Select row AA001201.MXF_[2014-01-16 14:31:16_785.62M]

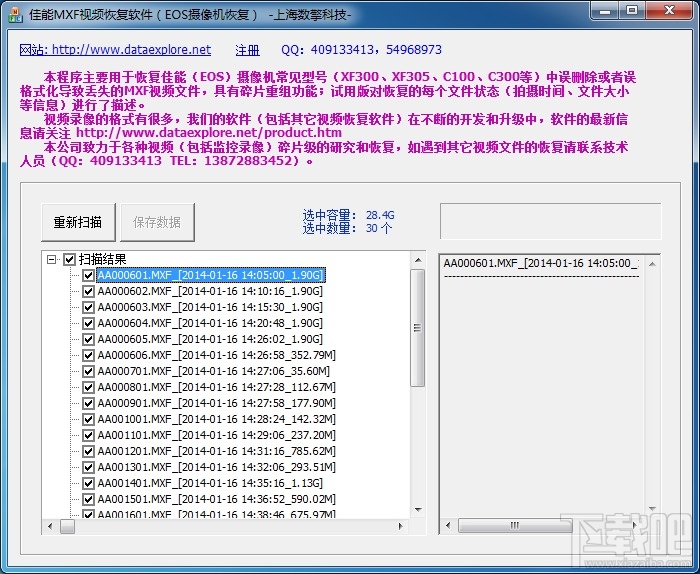[x=217, y=451]
